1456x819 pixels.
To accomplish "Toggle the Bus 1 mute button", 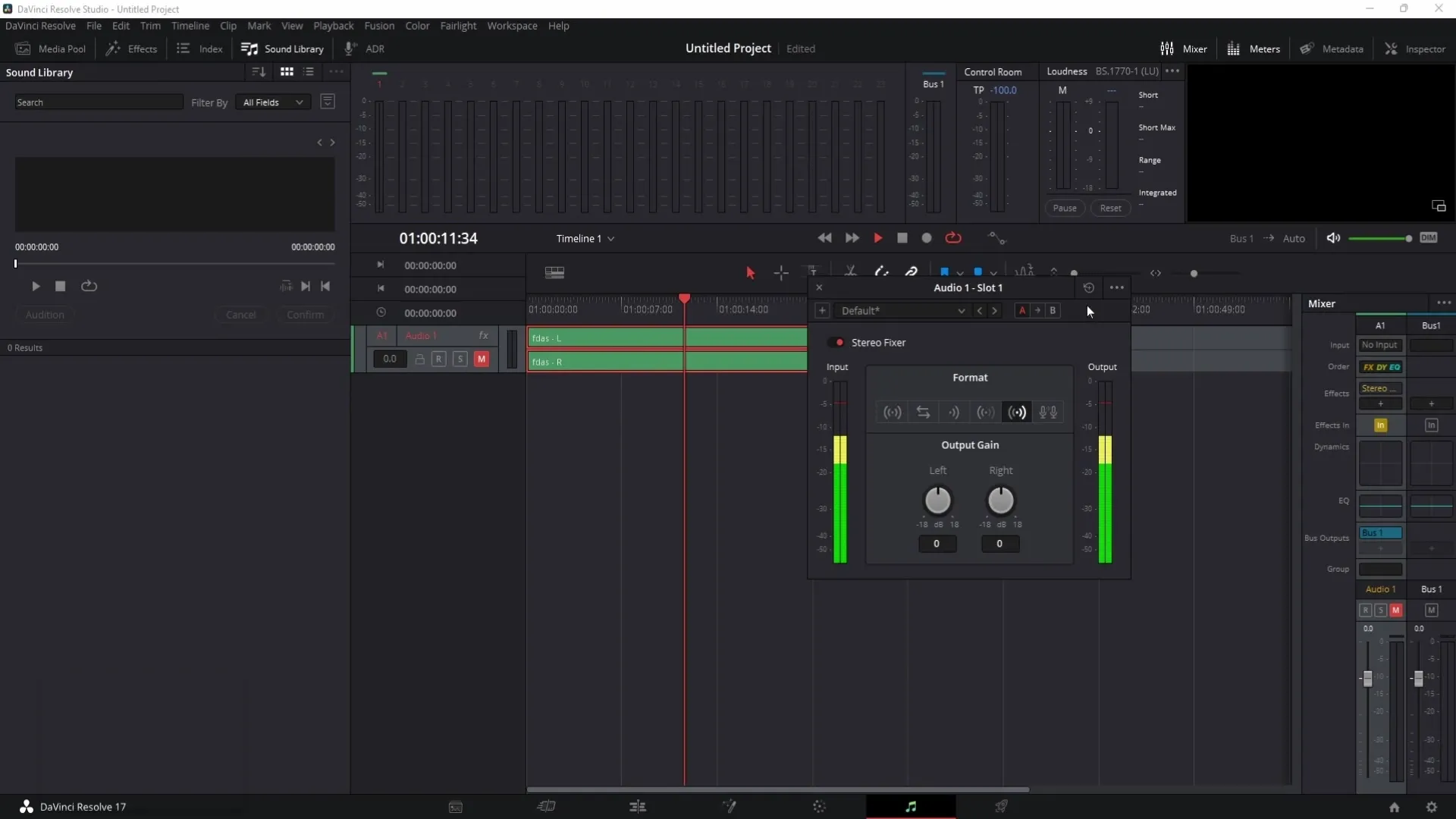I will (x=1432, y=610).
